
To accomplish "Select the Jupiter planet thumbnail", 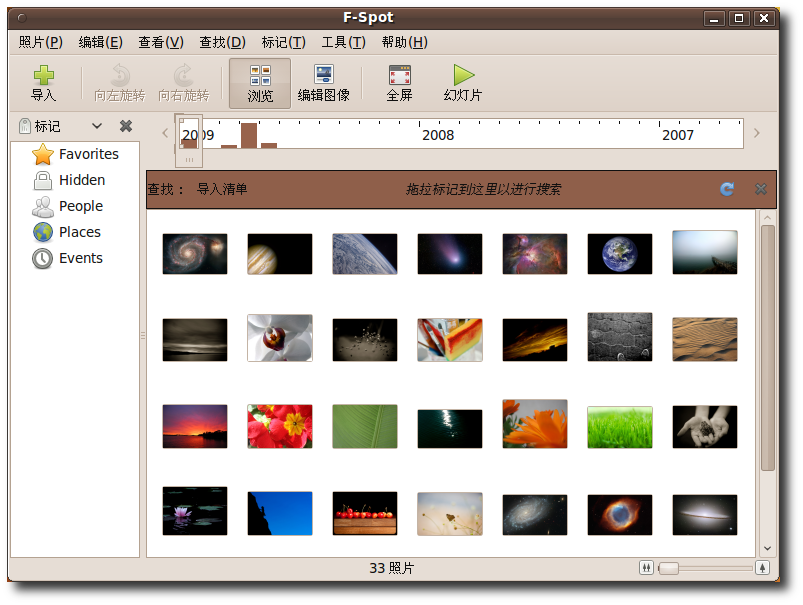I will pos(280,254).
